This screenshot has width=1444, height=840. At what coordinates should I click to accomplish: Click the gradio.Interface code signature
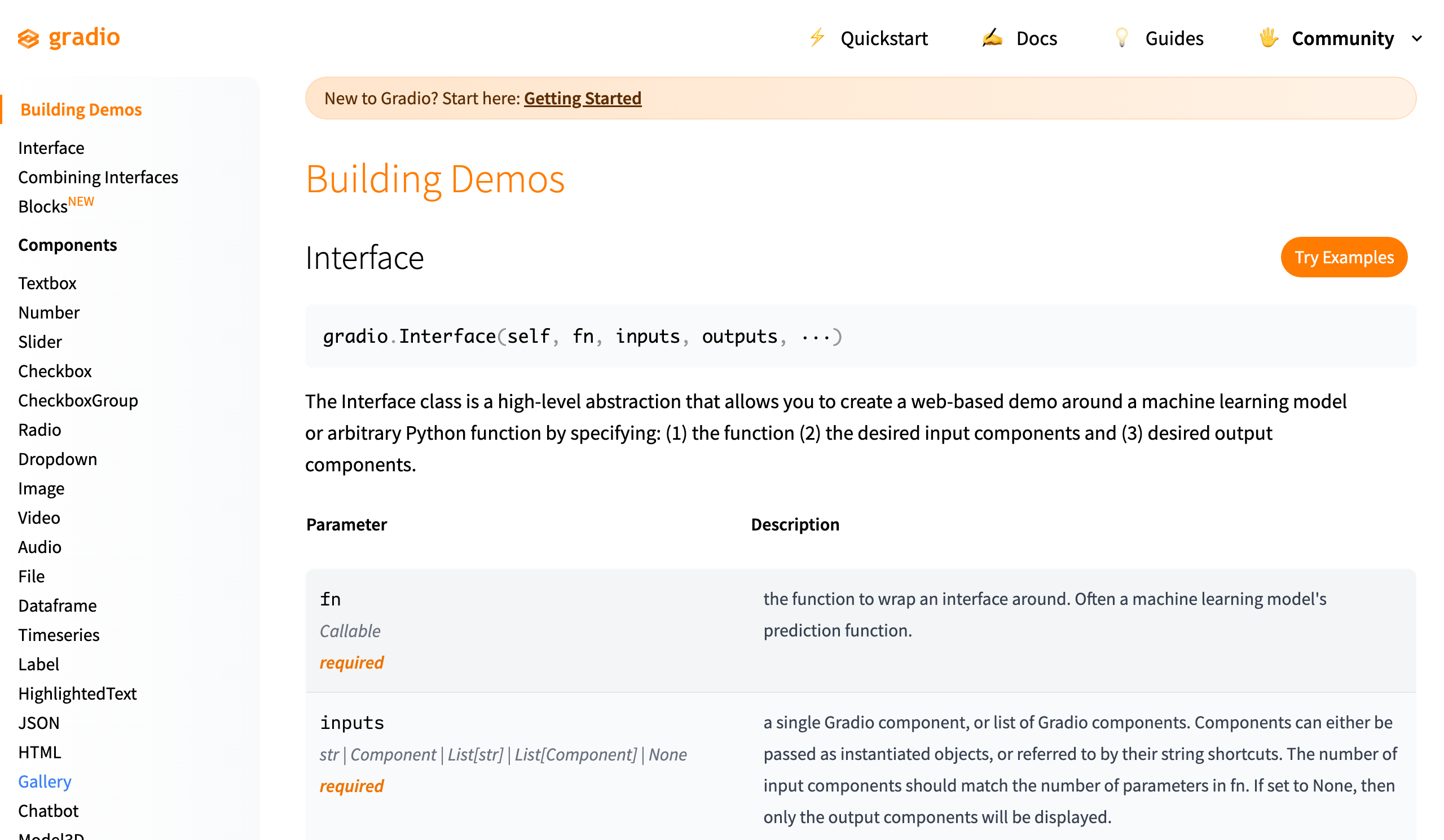(582, 337)
